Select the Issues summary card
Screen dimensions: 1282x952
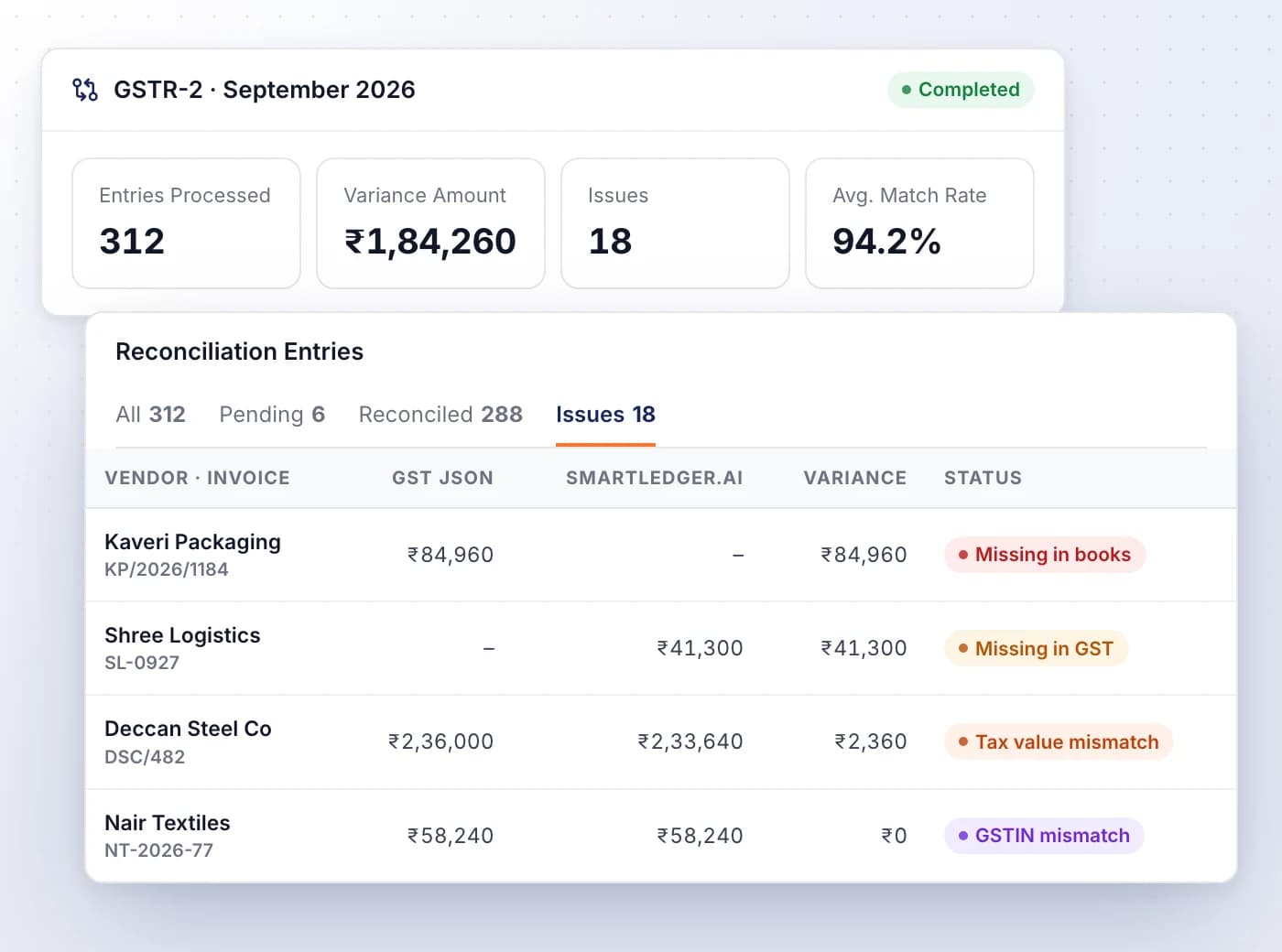coord(675,223)
